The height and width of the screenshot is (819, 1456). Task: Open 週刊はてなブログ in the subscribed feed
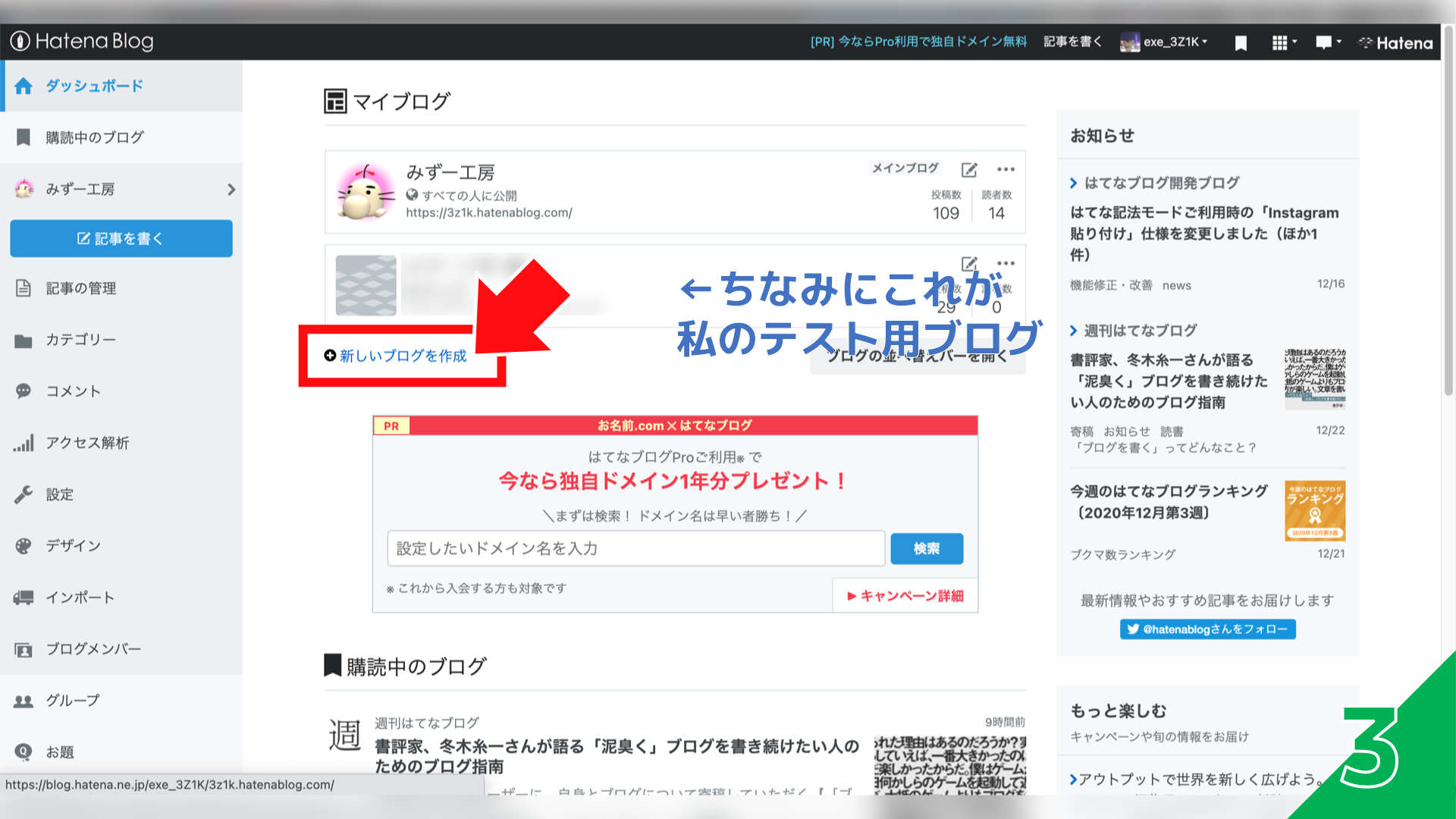click(x=427, y=723)
